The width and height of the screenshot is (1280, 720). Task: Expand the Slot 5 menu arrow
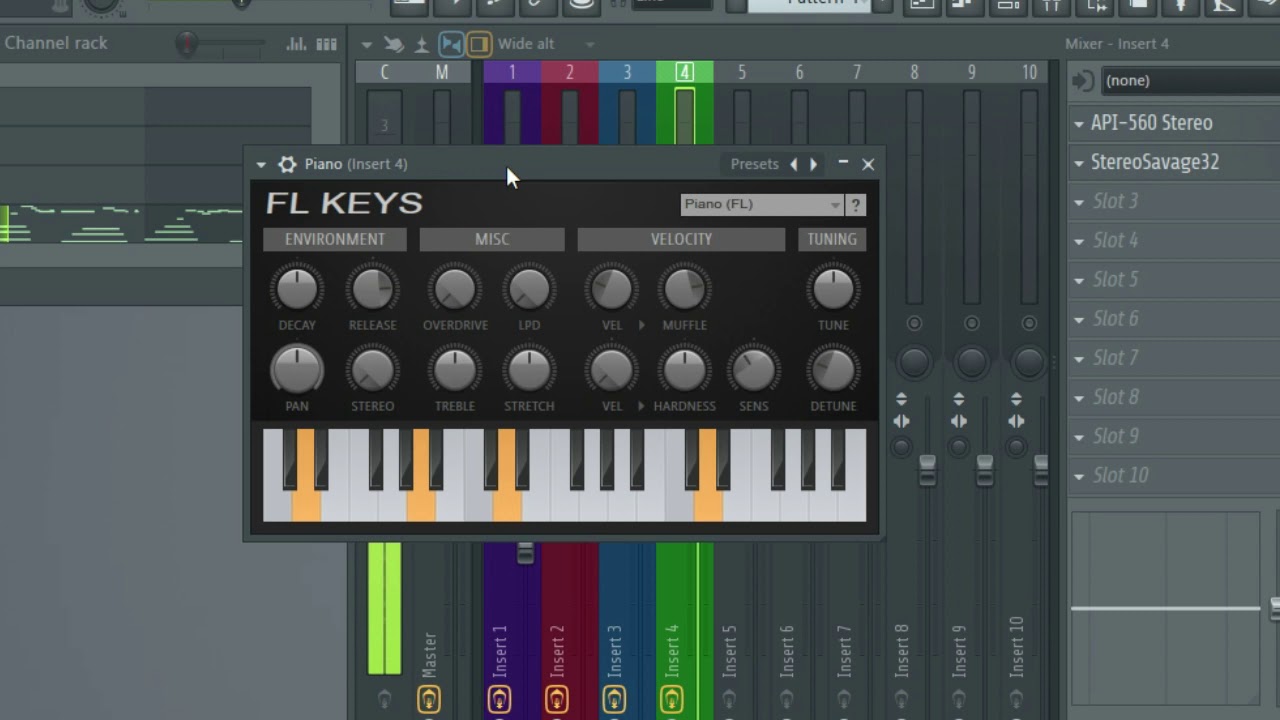[x=1079, y=280]
